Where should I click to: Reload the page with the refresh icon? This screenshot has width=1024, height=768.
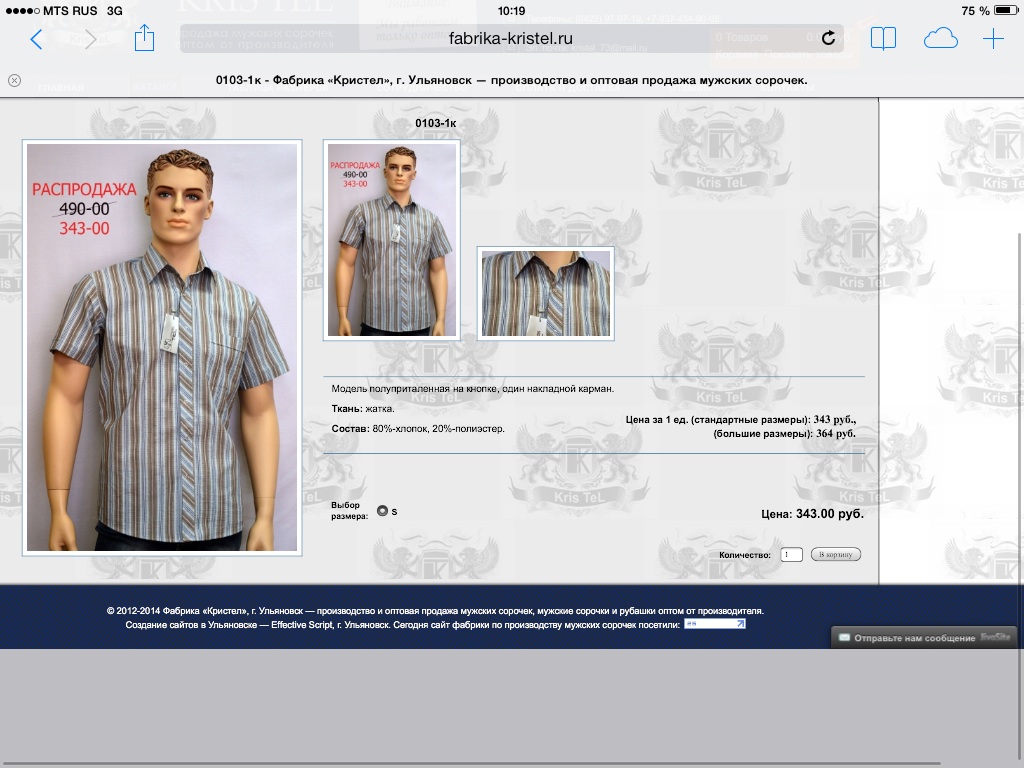point(828,38)
